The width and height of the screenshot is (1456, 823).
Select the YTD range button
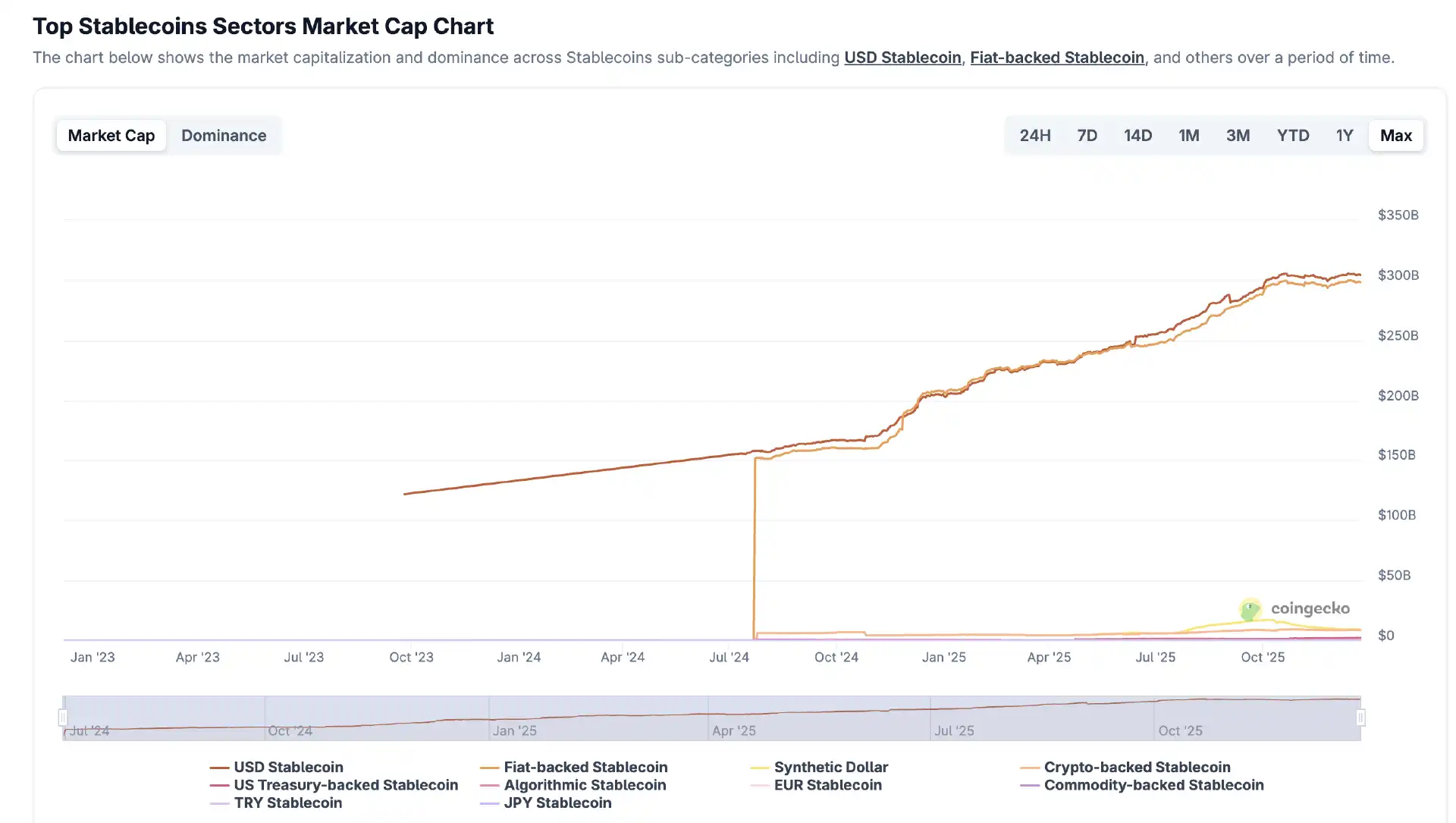point(1292,136)
